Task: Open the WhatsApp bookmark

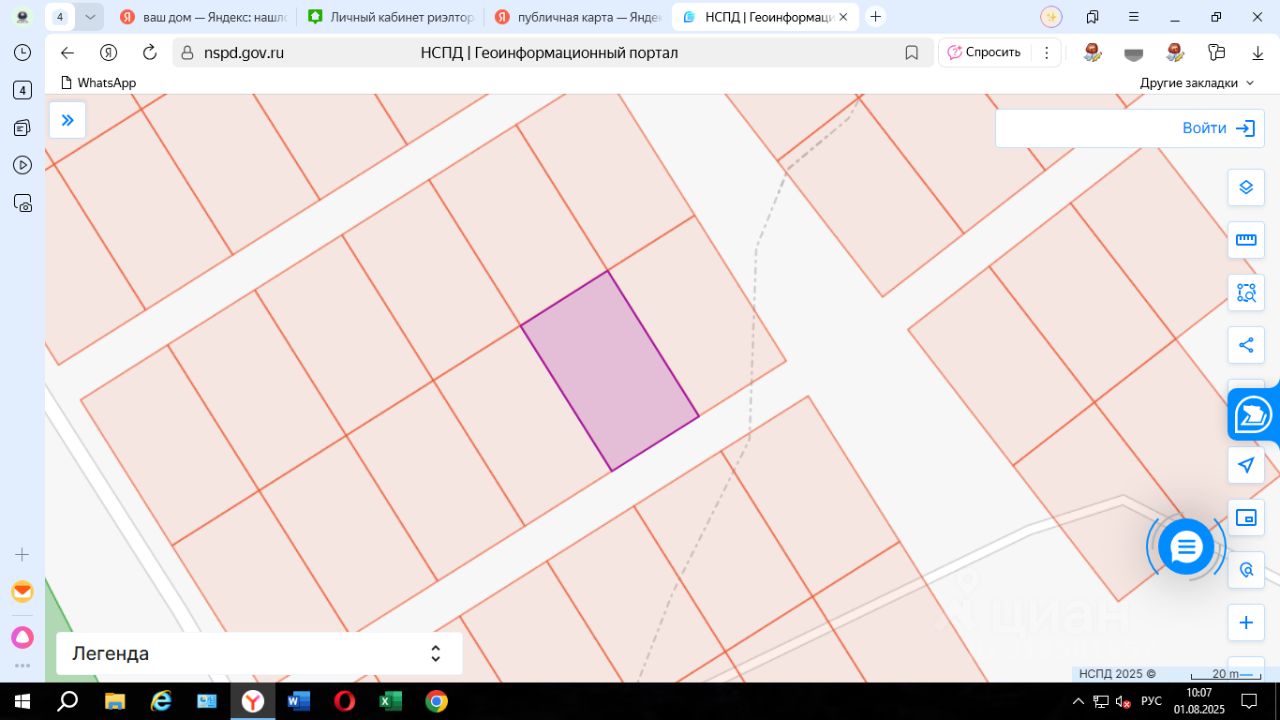Action: 98,83
